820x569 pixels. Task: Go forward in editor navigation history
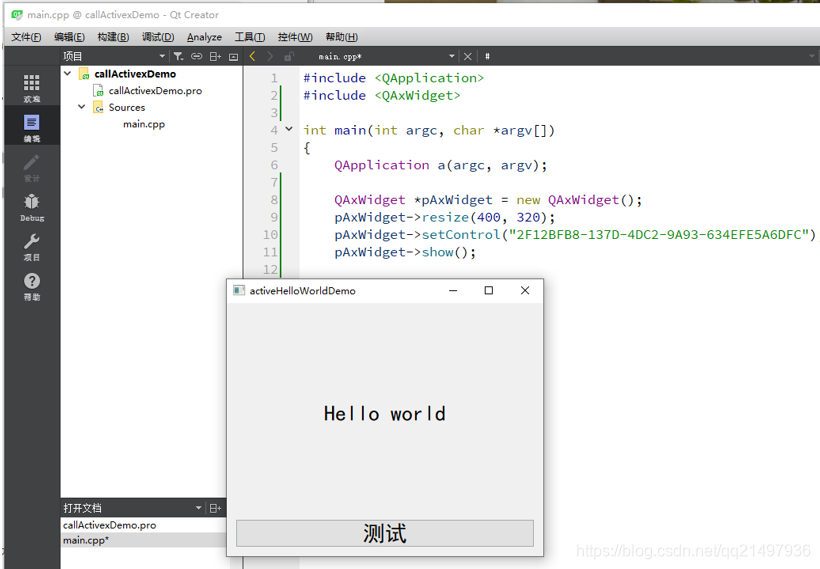point(270,56)
